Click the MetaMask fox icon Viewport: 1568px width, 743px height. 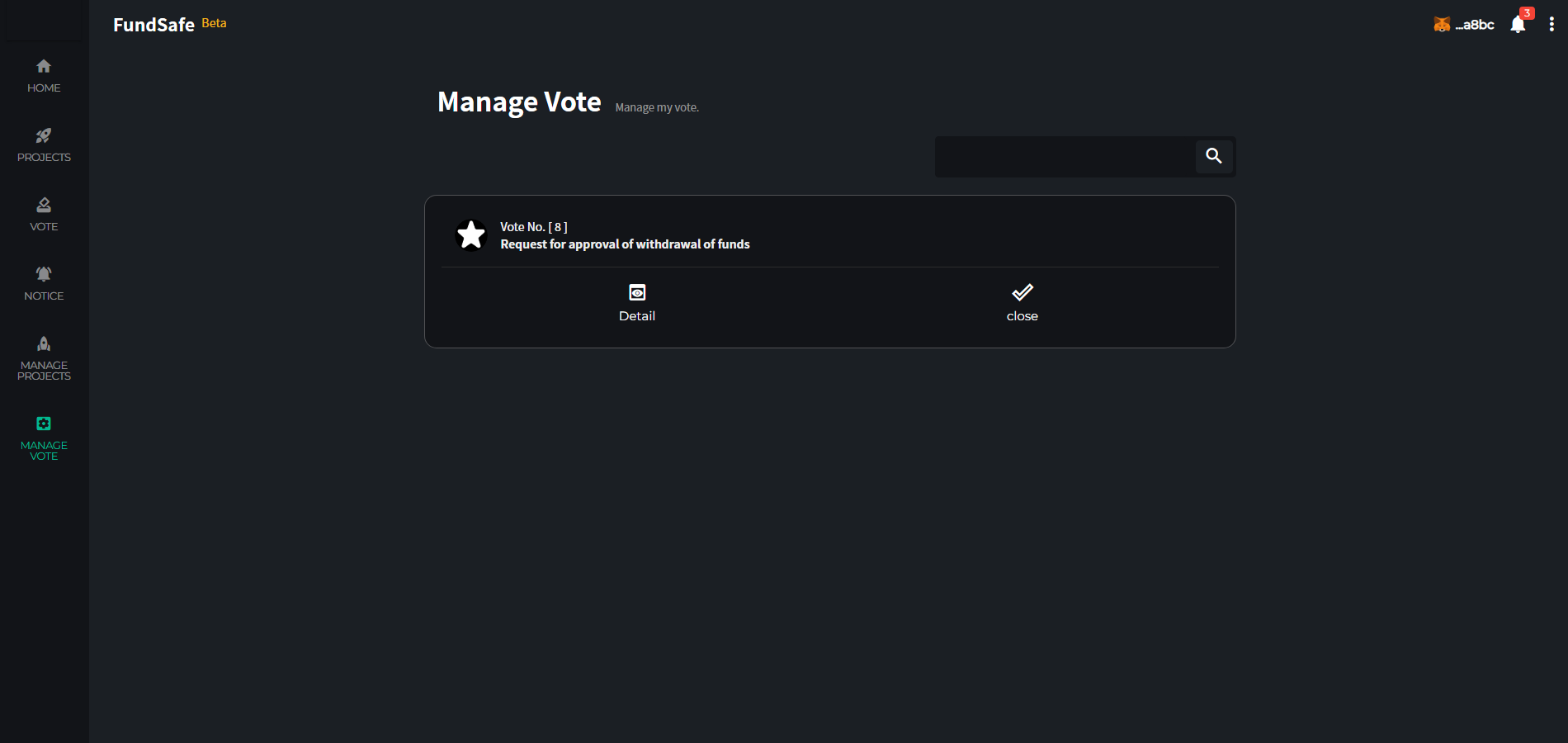1442,25
